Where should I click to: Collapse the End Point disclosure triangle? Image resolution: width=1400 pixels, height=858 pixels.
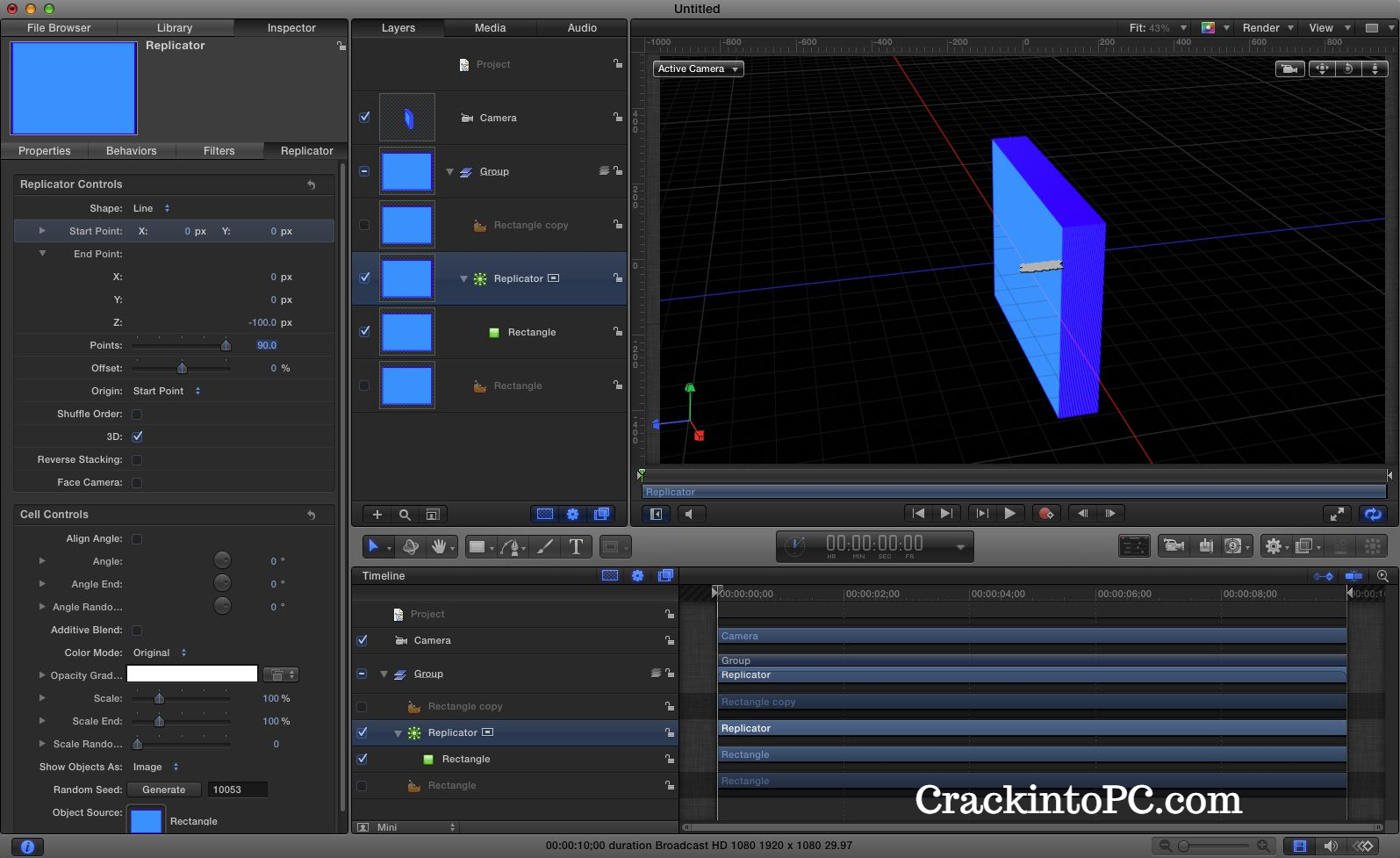pos(41,254)
